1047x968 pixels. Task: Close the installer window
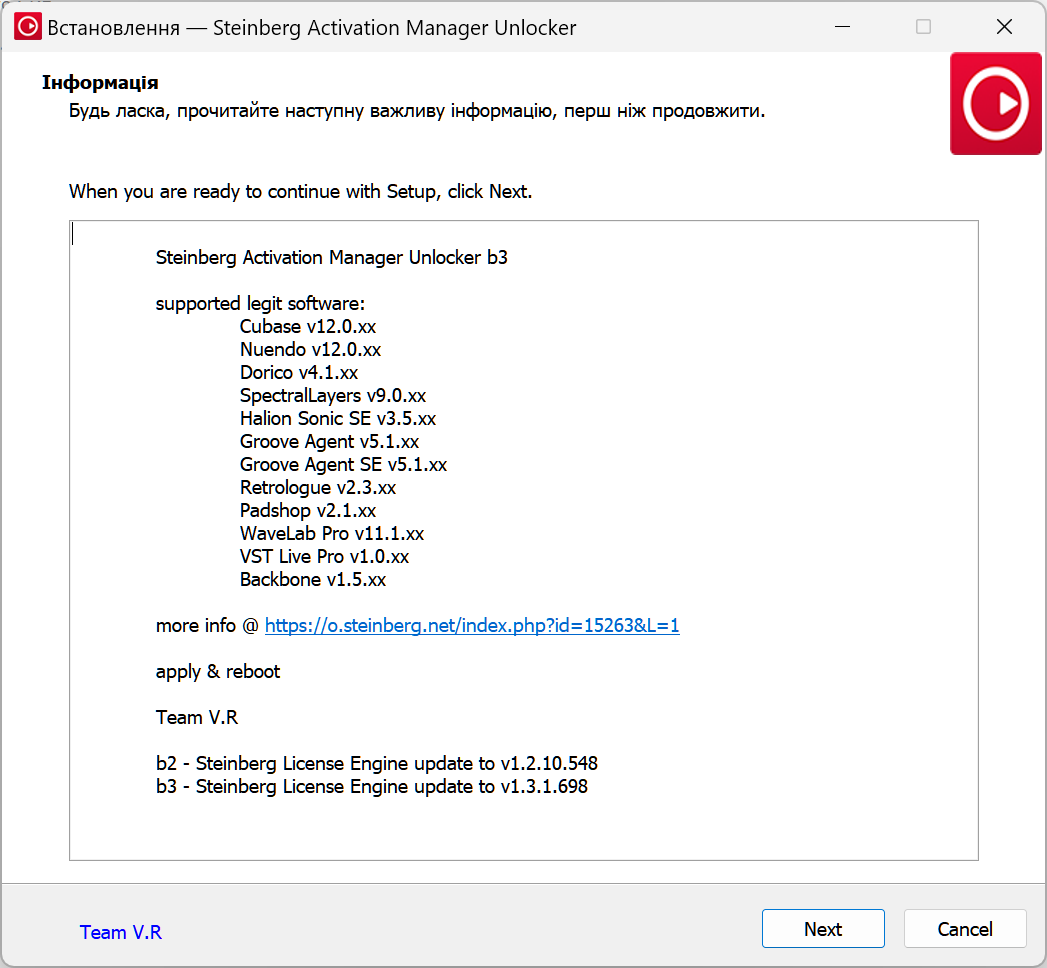pos(1005,27)
